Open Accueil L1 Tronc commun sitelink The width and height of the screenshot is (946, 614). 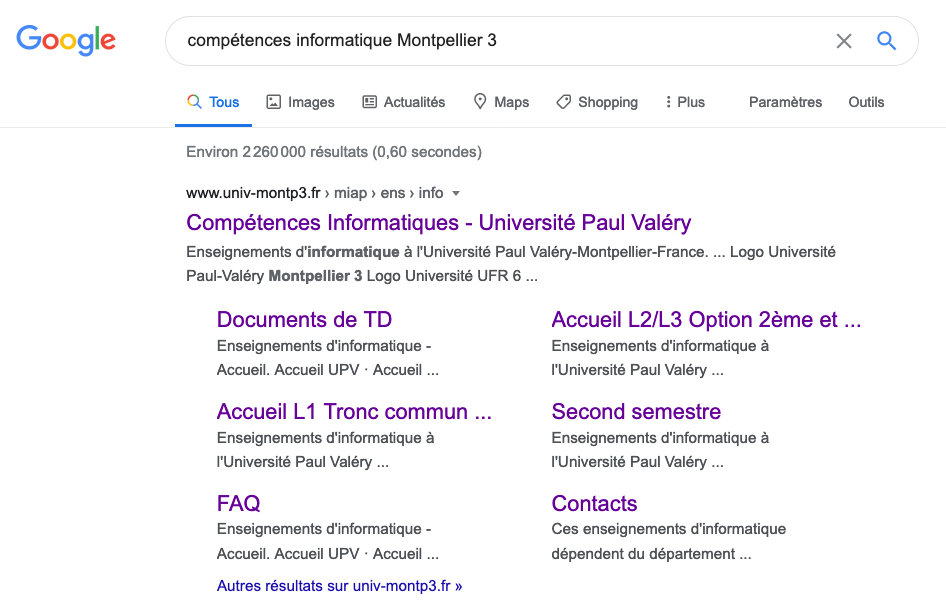(354, 411)
